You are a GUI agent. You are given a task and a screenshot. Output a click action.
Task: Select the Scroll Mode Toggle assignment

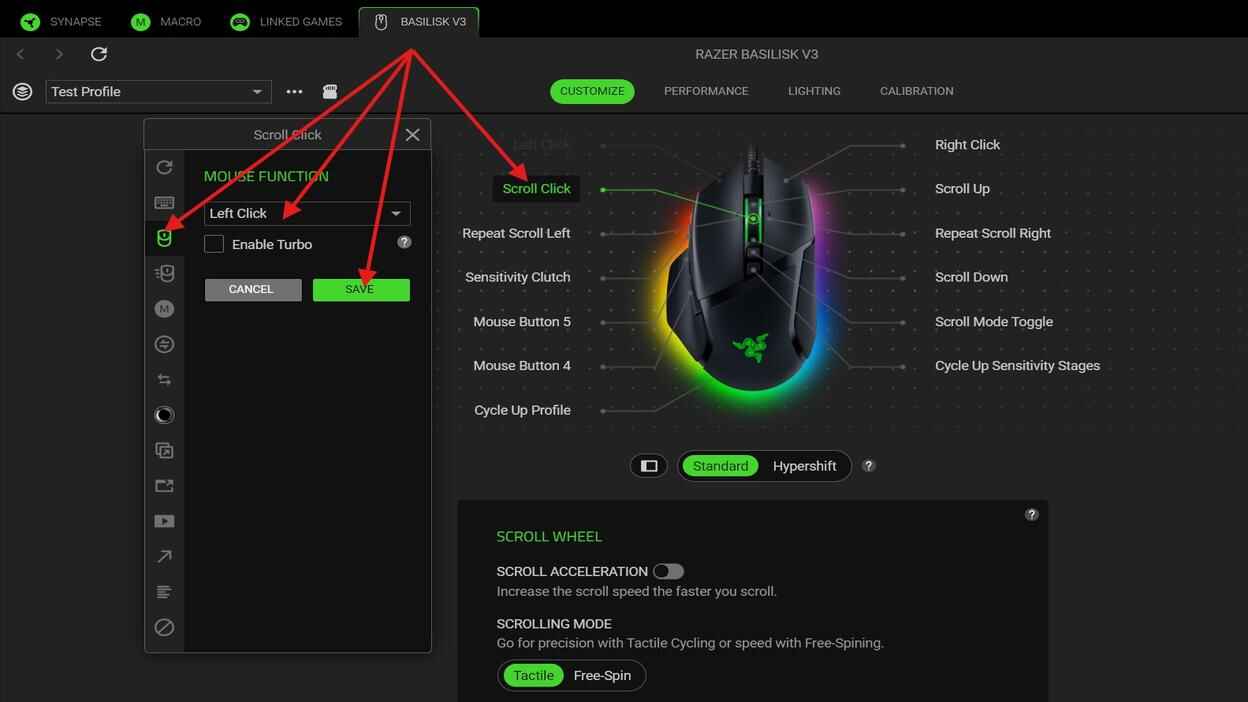point(994,322)
